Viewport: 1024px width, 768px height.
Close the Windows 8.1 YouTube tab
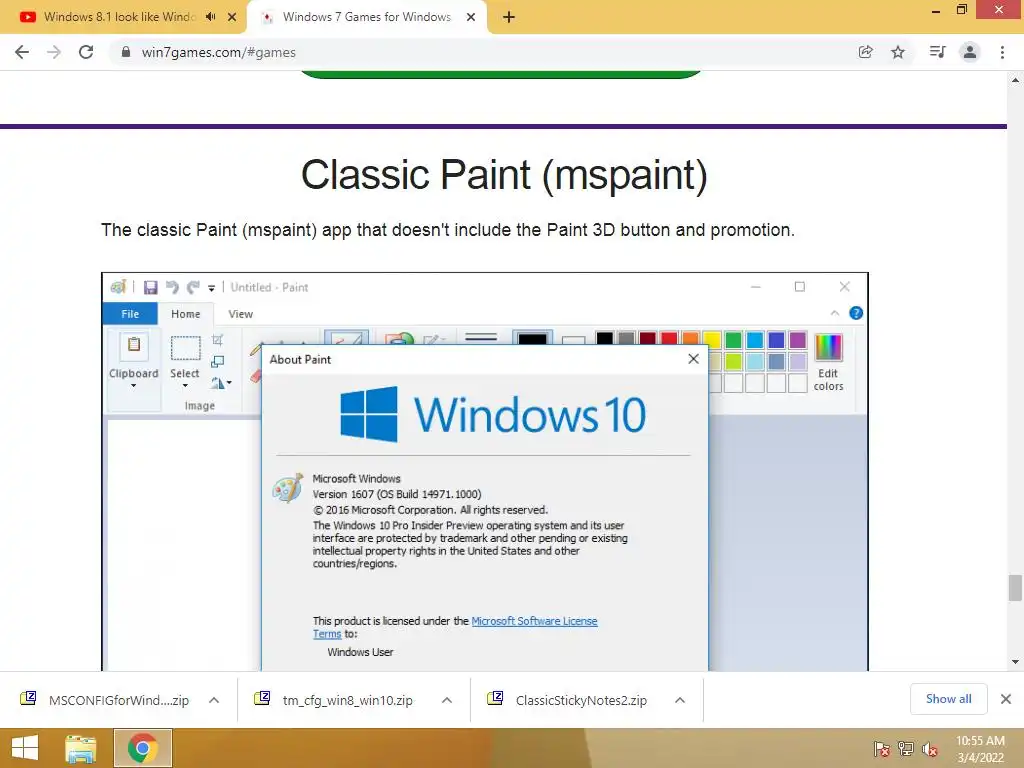click(x=232, y=17)
